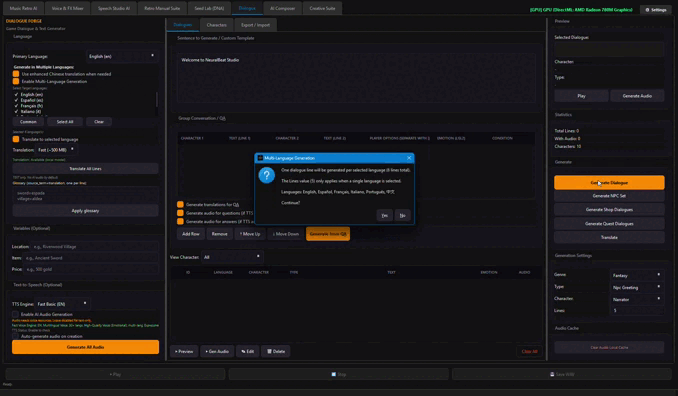Click the Clear languages button

point(99,122)
